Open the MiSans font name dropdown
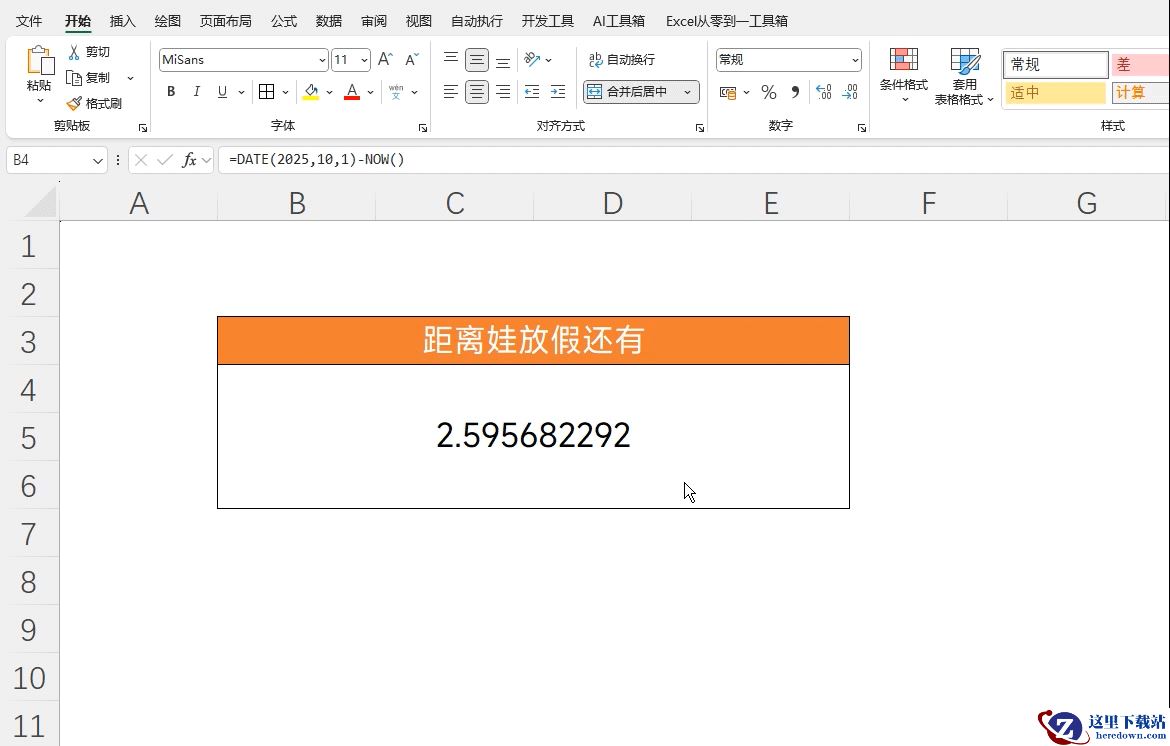Image resolution: width=1170 pixels, height=746 pixels. (x=321, y=60)
